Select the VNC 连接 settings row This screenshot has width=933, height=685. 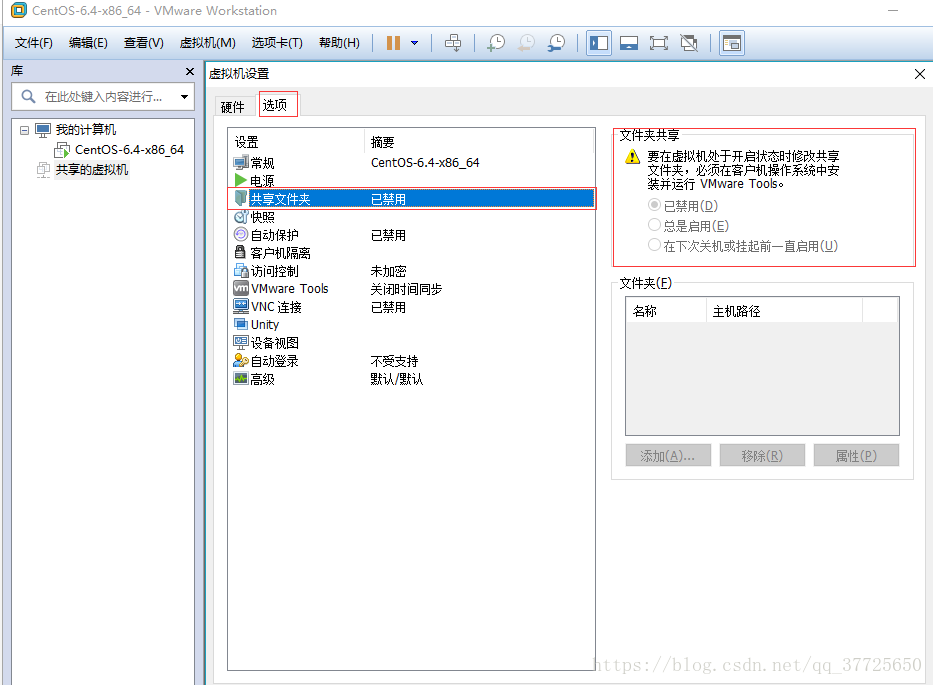pyautogui.click(x=411, y=307)
